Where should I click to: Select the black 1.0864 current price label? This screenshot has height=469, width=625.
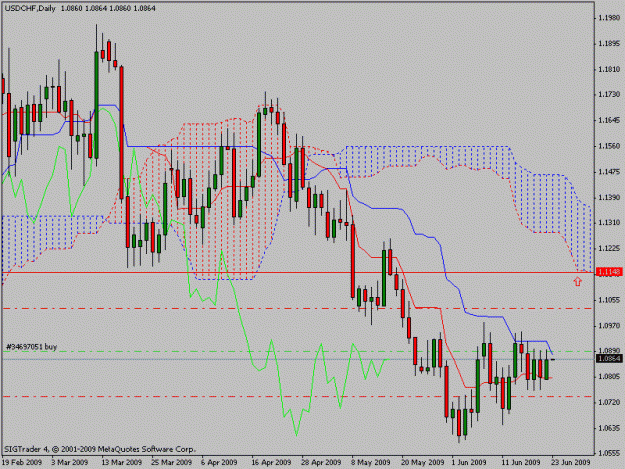click(x=609, y=359)
